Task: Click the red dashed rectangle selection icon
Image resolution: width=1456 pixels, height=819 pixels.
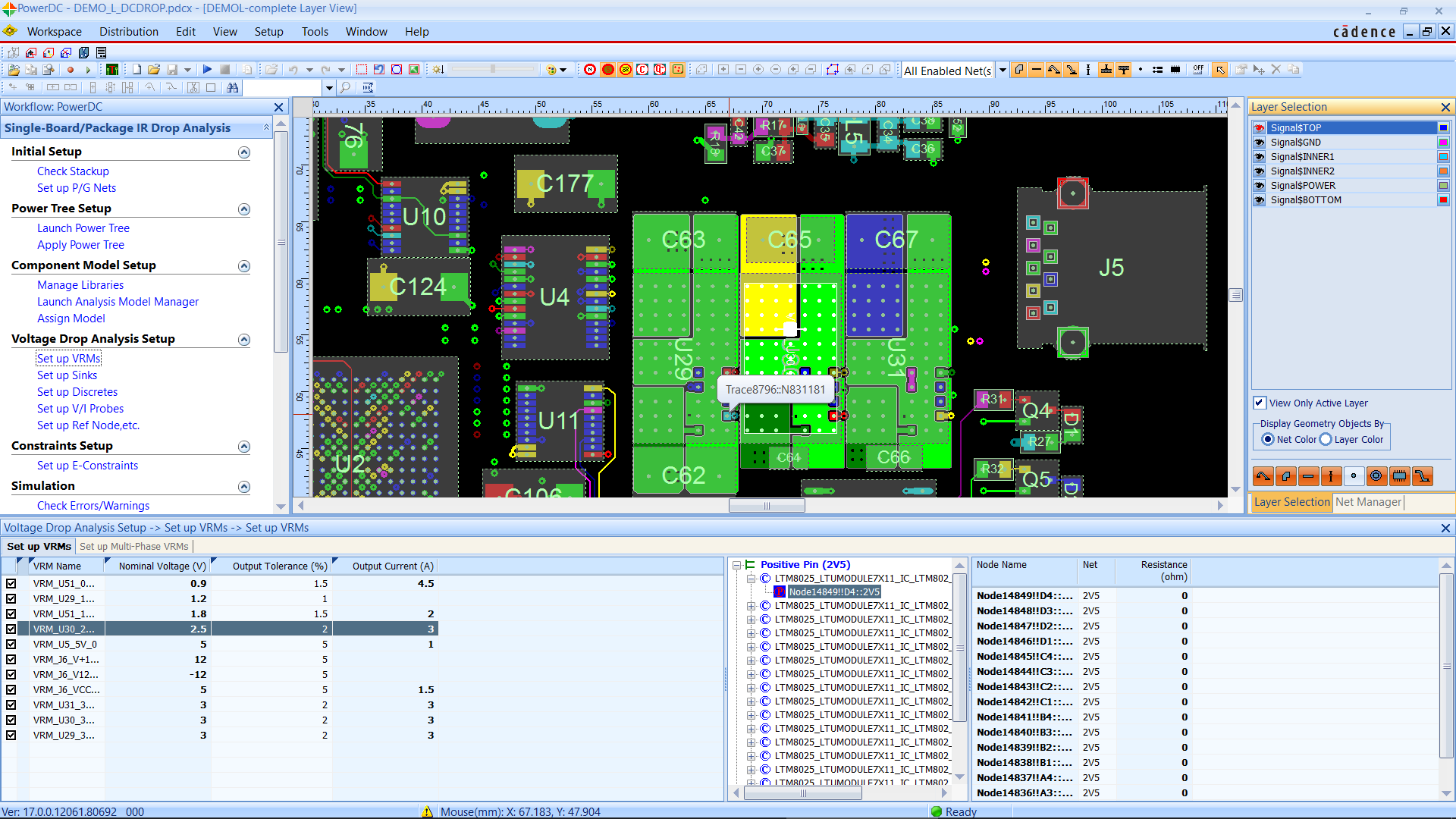Action: coord(362,69)
